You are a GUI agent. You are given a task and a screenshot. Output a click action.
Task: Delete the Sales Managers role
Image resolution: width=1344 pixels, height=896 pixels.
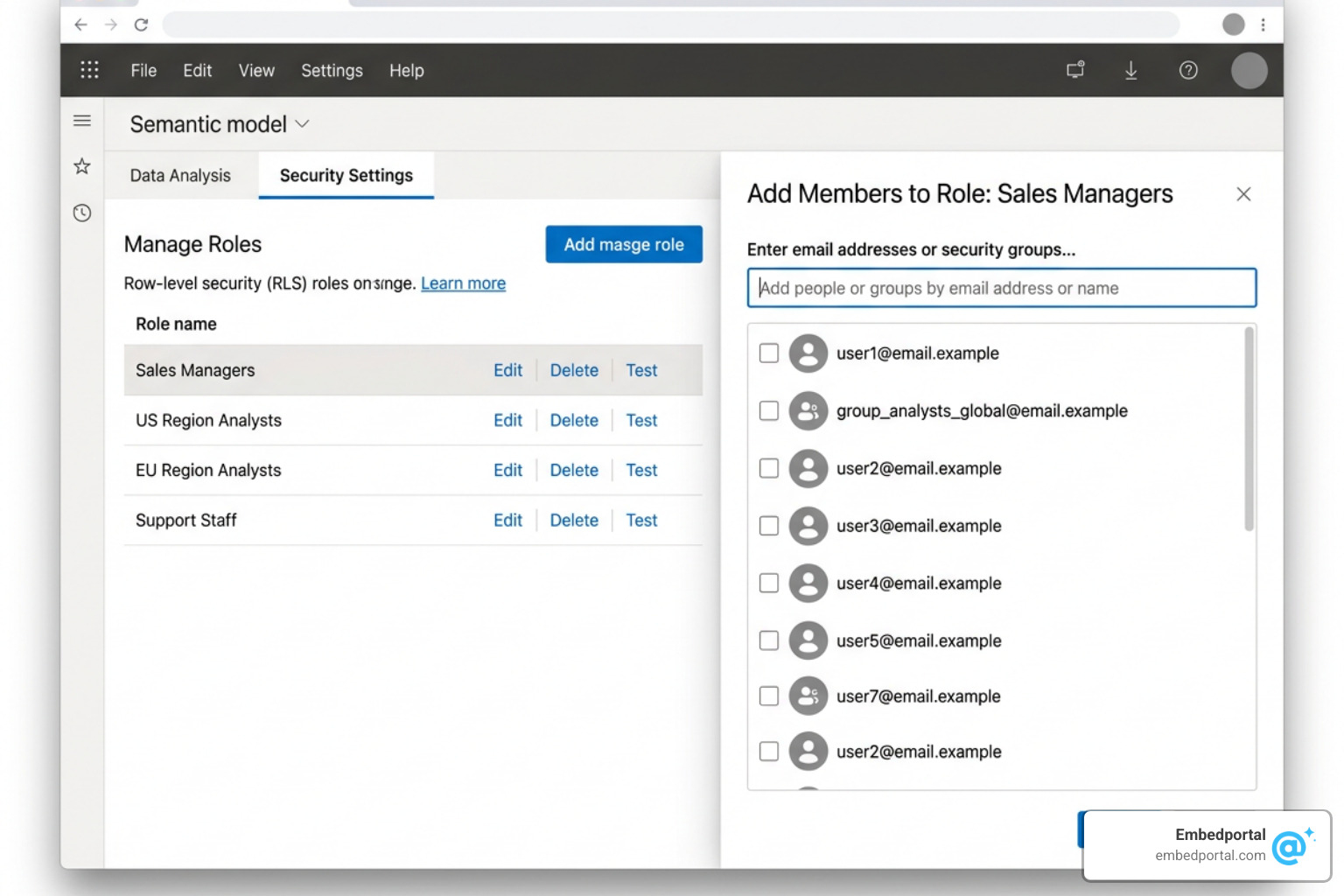coord(574,370)
